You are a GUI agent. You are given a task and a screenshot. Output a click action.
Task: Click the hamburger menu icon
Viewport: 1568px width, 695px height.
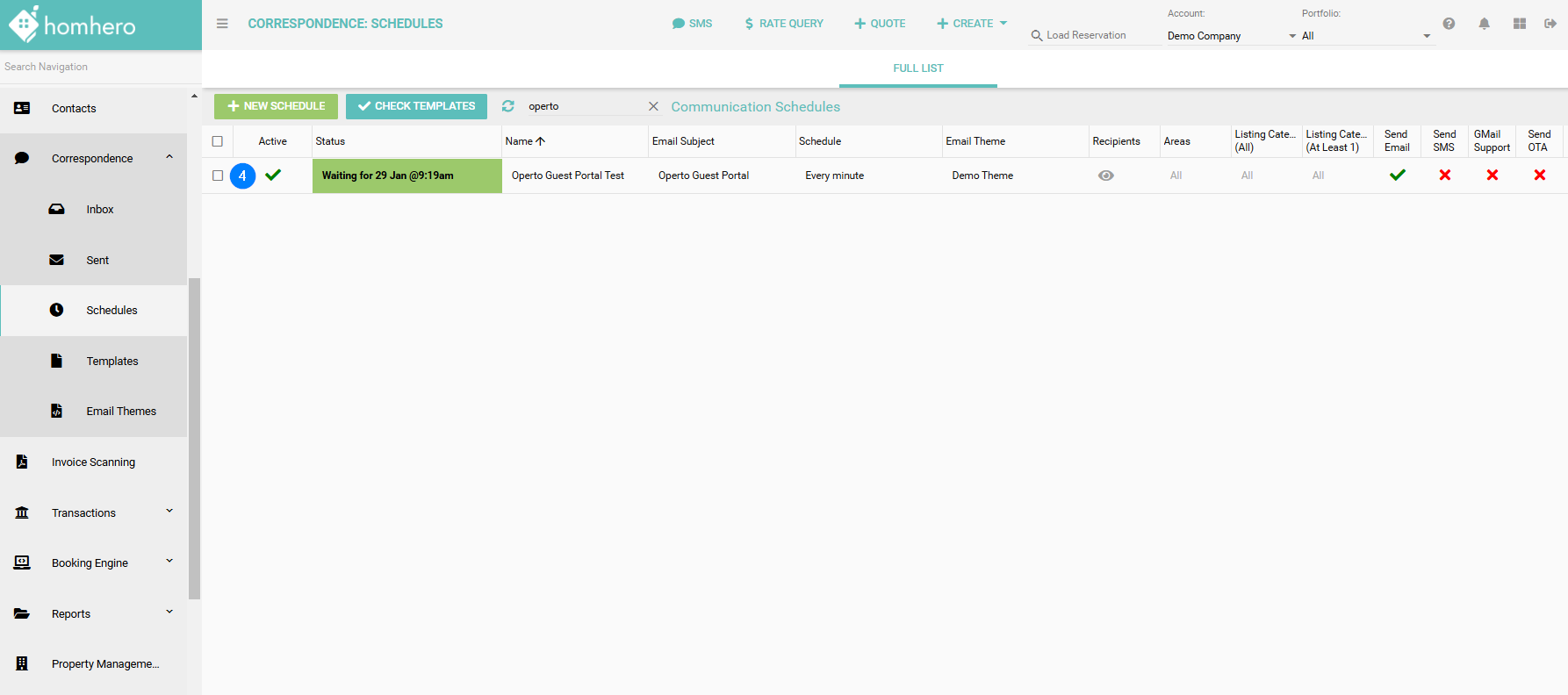pyautogui.click(x=222, y=24)
